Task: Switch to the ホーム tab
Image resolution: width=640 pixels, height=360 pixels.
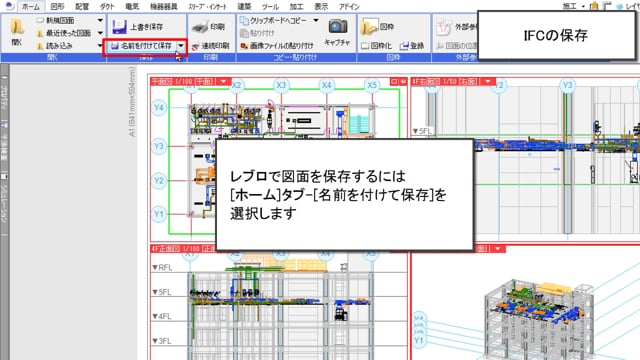Action: pos(31,7)
